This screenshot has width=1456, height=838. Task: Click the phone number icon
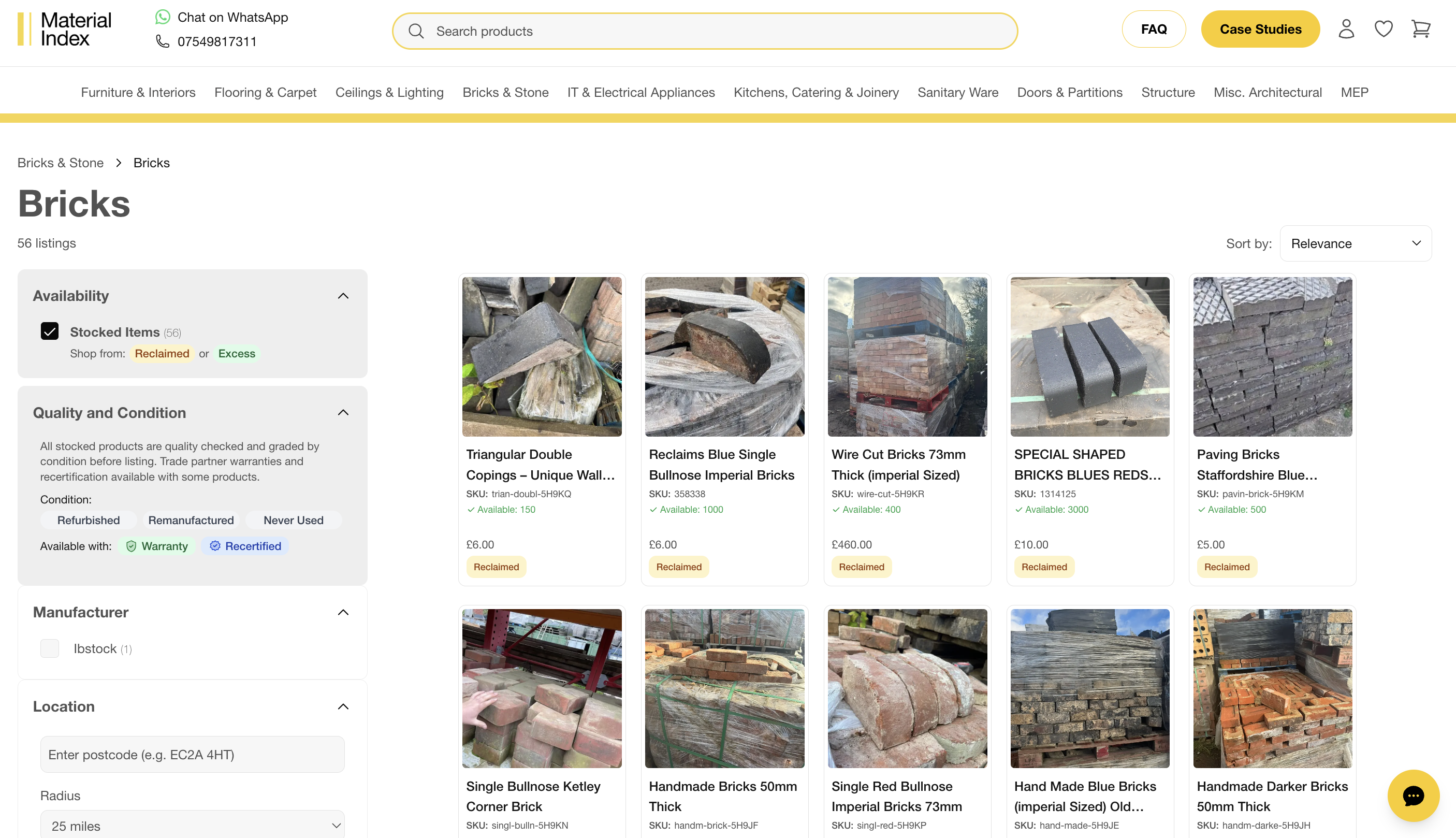tap(163, 41)
